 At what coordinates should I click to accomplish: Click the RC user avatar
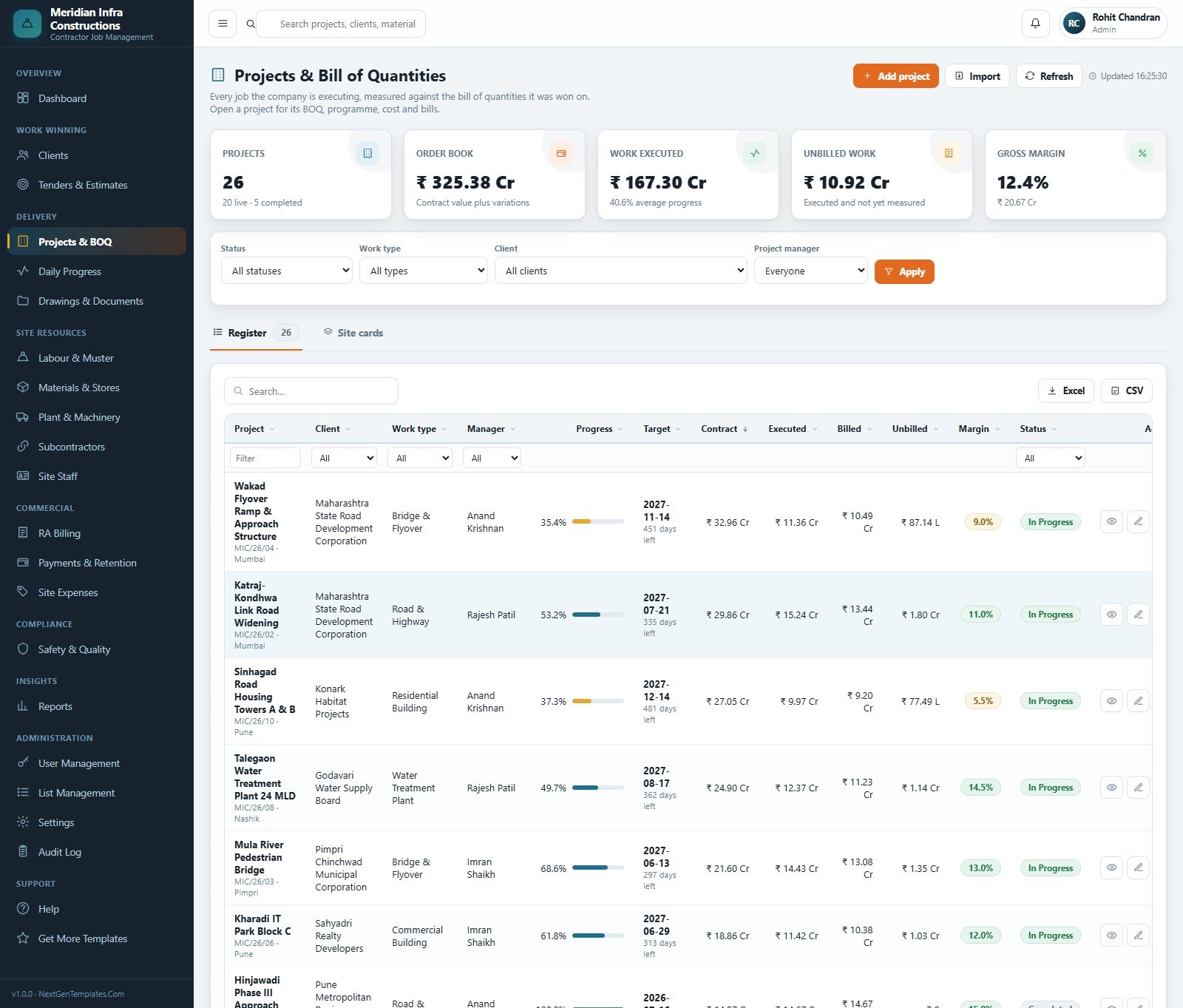[x=1074, y=24]
